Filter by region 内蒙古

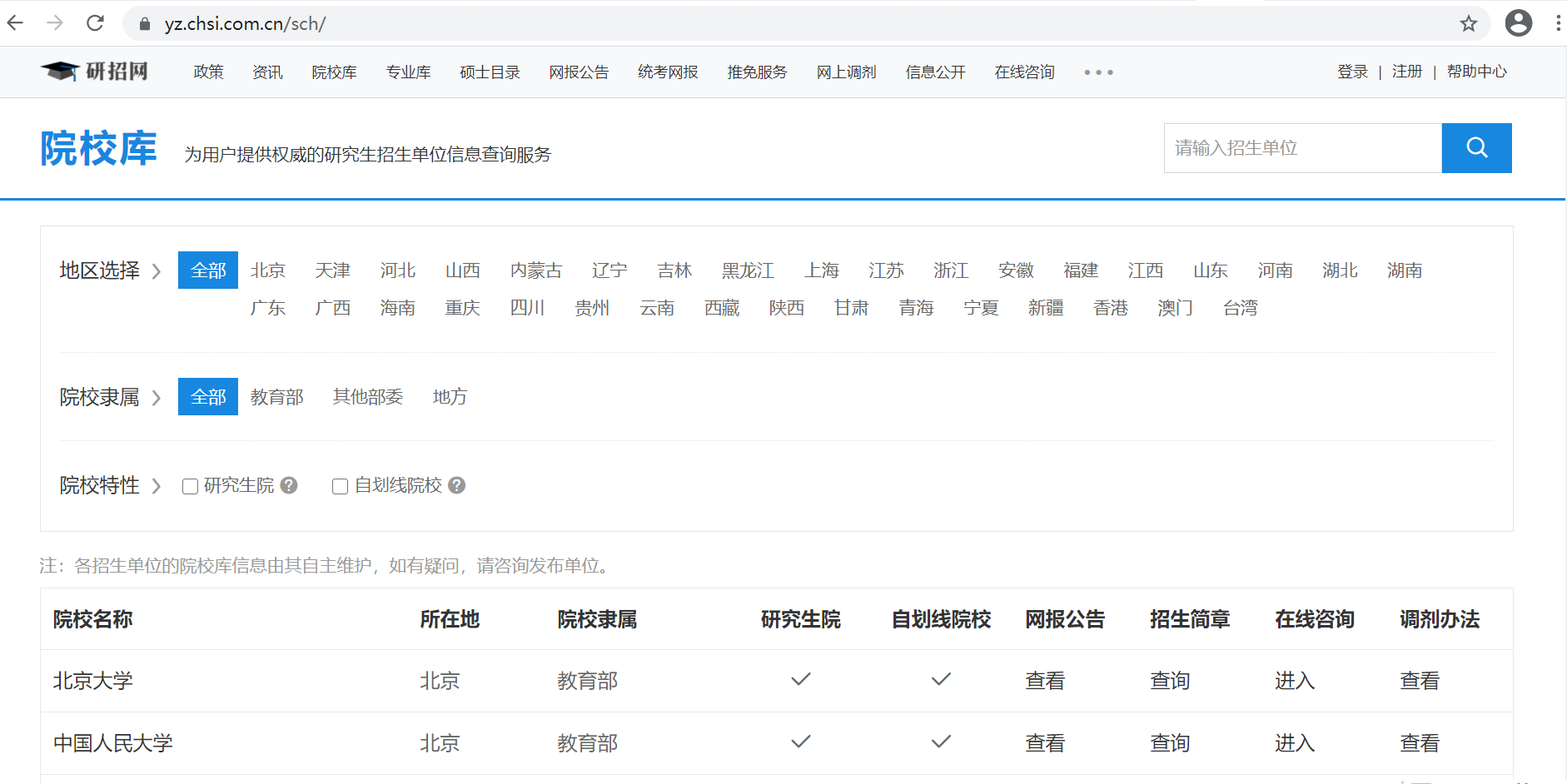pos(536,270)
